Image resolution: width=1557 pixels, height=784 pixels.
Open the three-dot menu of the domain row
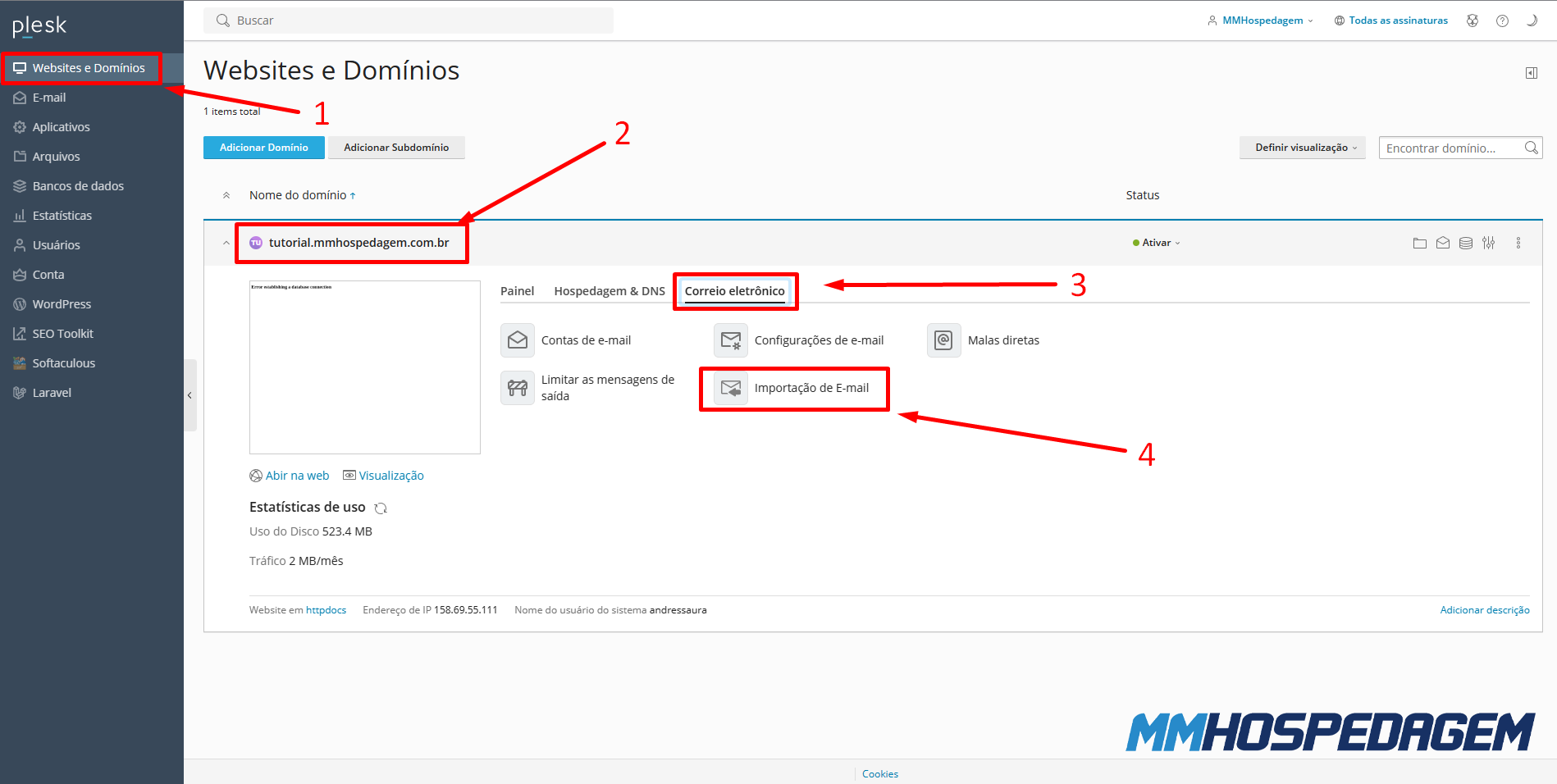(1518, 243)
